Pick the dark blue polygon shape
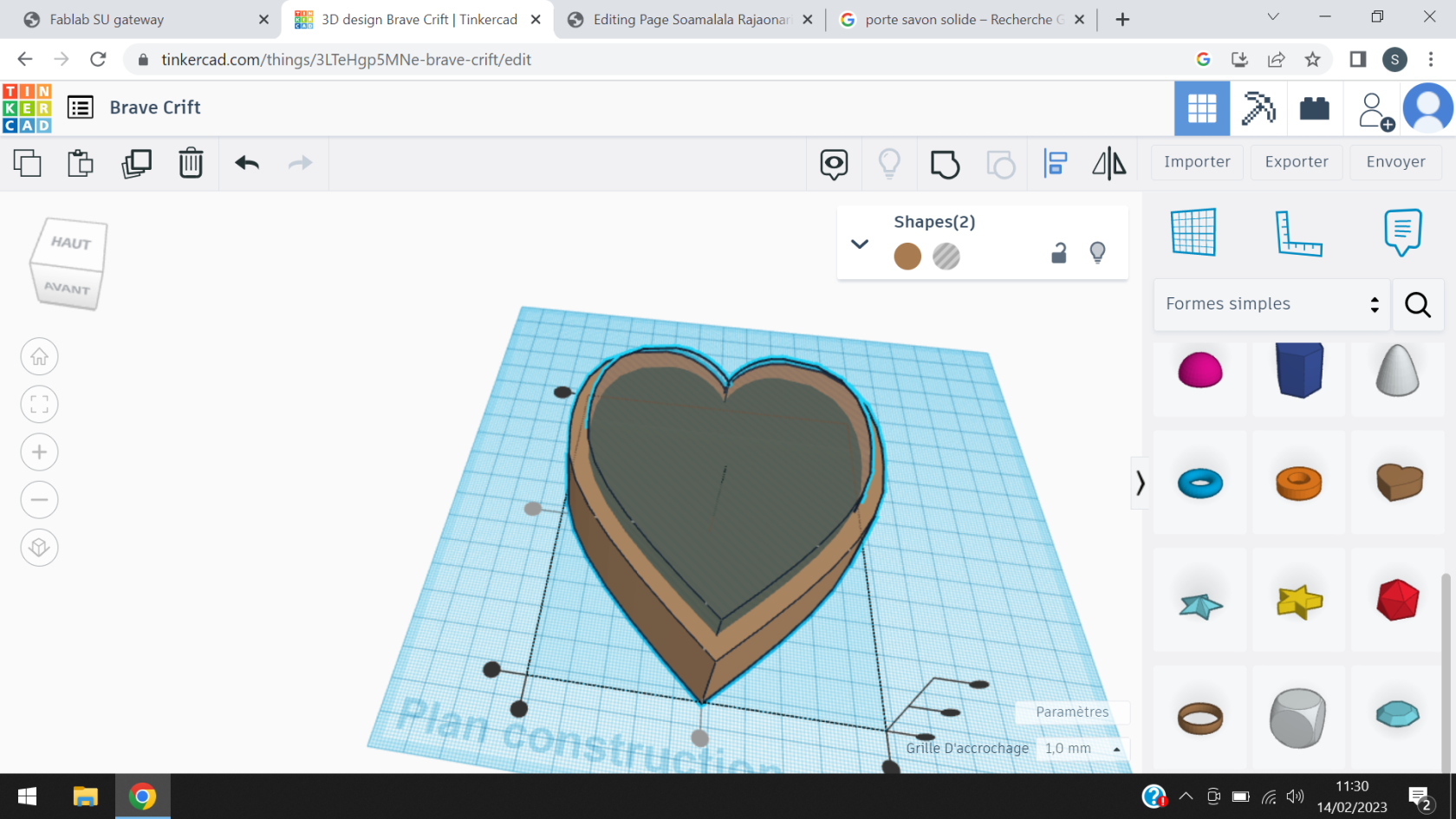Screen dimensions: 1456x819 1299,370
